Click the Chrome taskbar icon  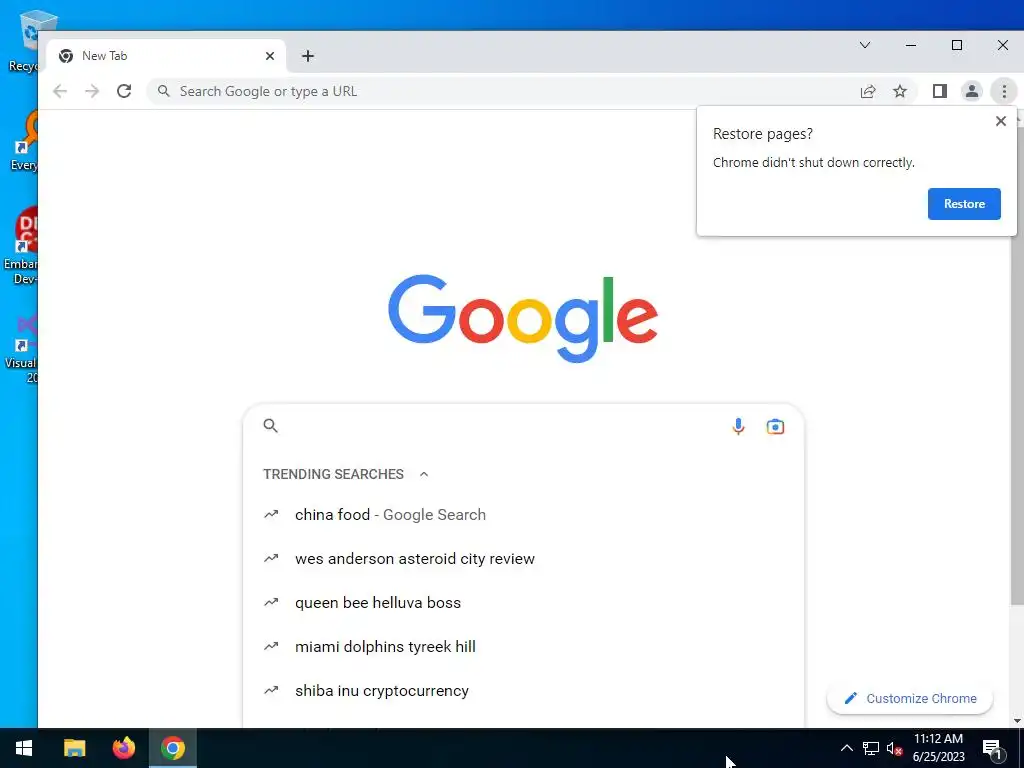[x=173, y=748]
